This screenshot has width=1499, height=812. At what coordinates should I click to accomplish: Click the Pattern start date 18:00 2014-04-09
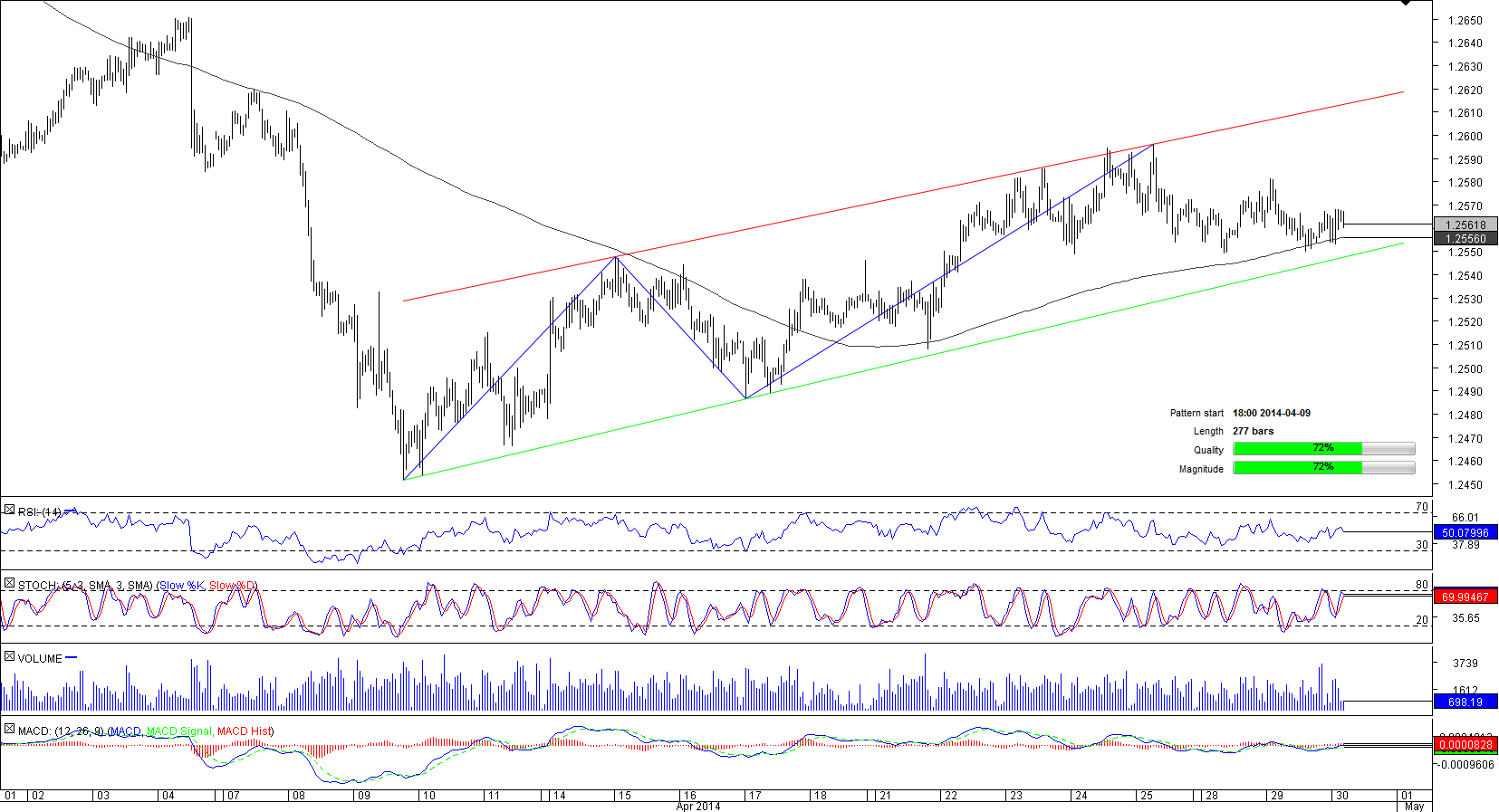pos(1271,413)
